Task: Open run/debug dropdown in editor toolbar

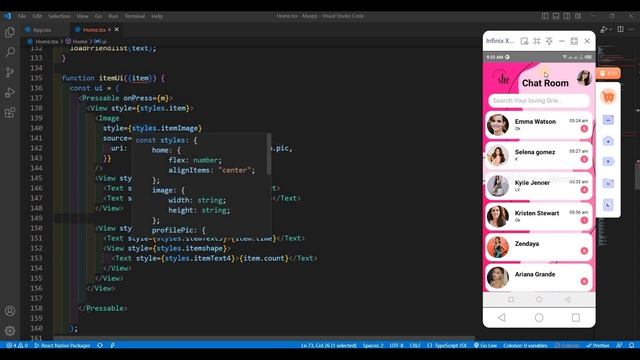Action: (x=606, y=29)
